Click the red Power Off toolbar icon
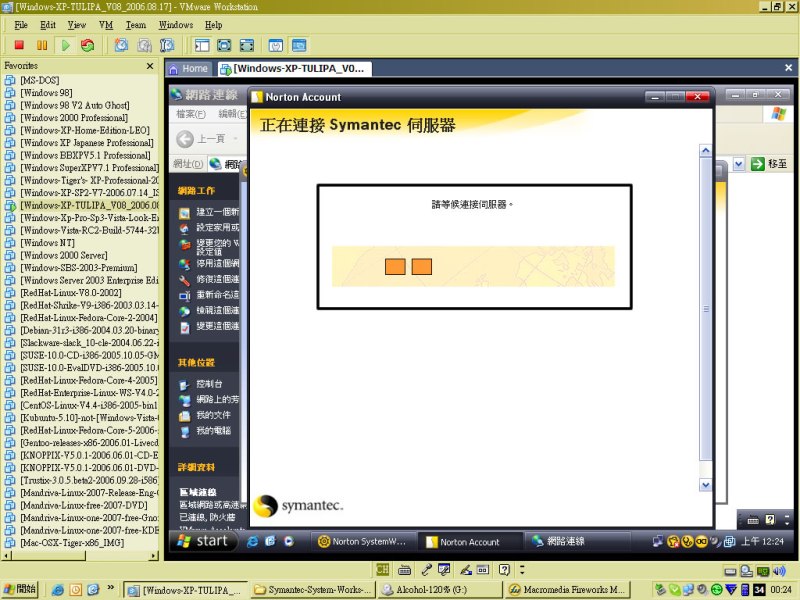Image resolution: width=800 pixels, height=600 pixels. click(19, 45)
